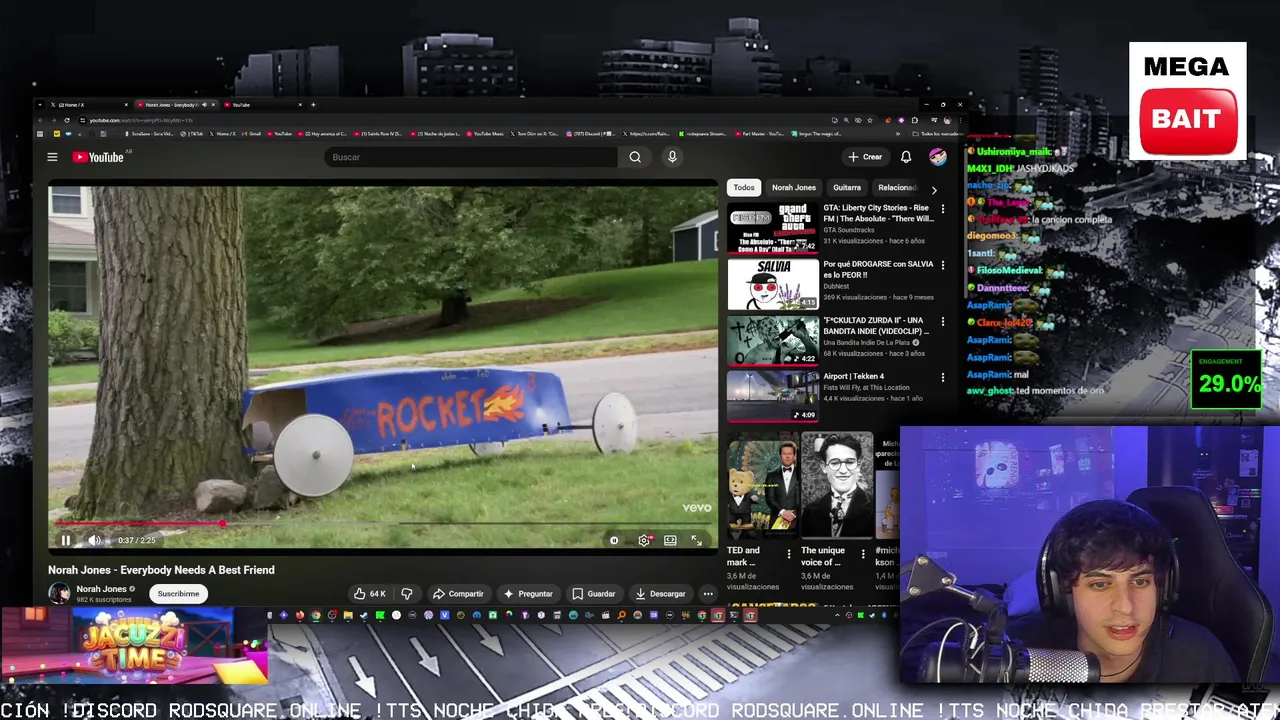Open the YouTube Music bookmark
This screenshot has height=720, width=1280.
(485, 133)
